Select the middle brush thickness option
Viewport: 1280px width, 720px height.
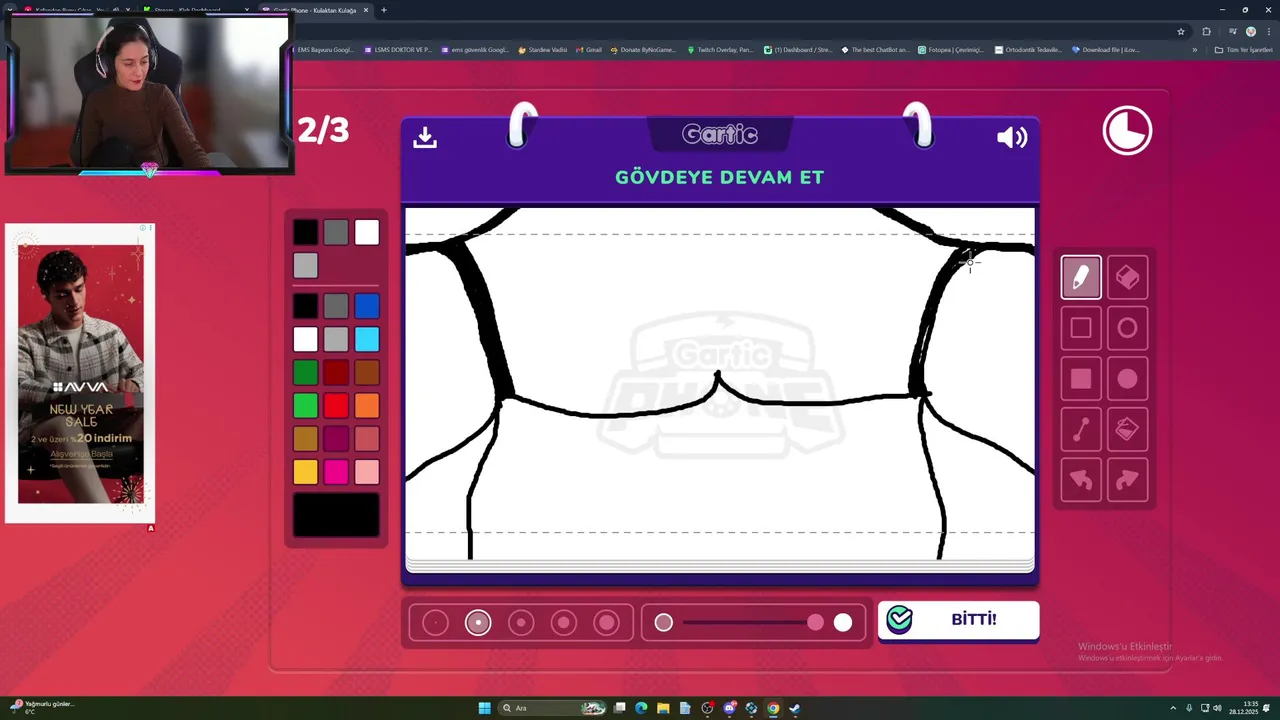click(521, 623)
